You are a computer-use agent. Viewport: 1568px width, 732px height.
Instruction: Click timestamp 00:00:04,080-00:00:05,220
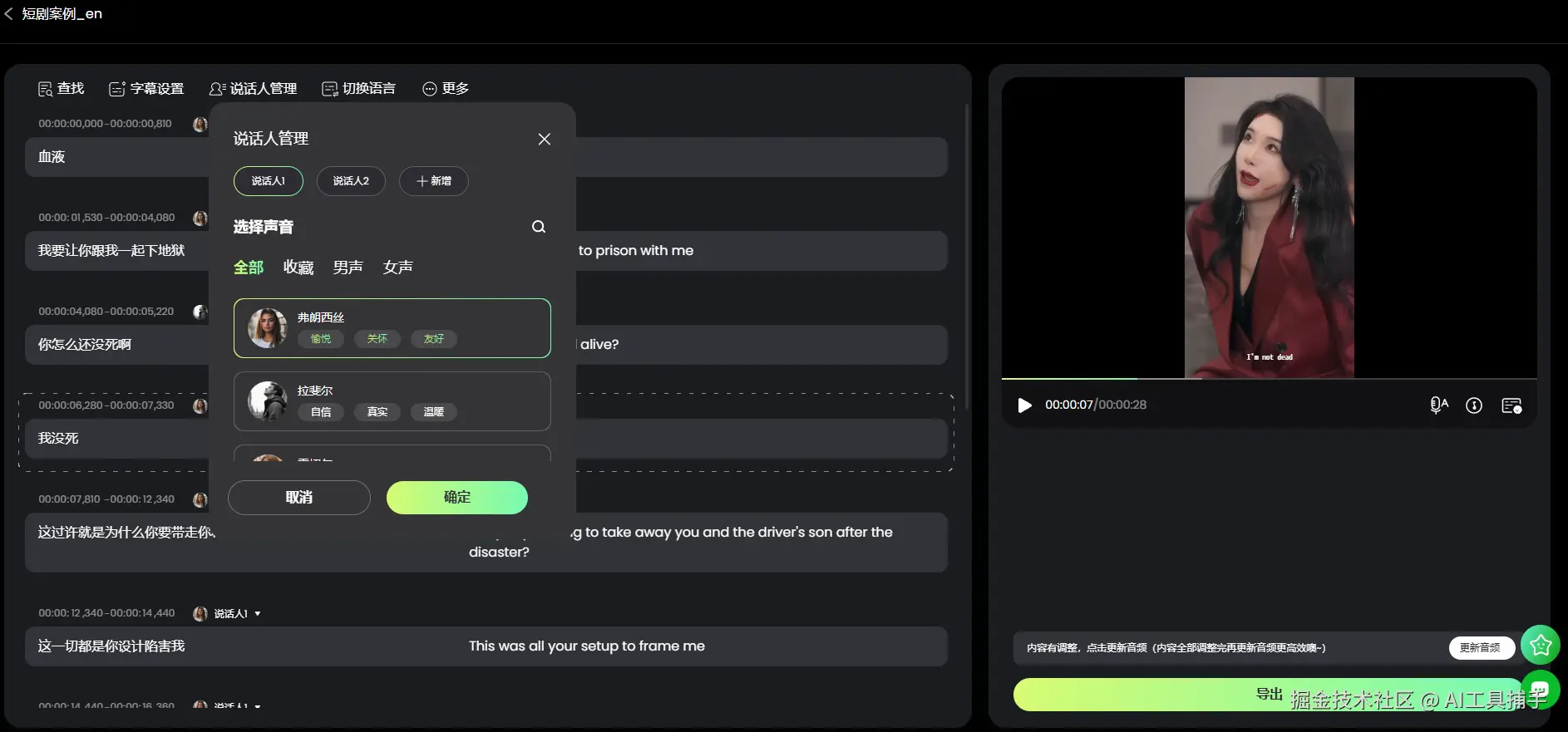point(106,312)
